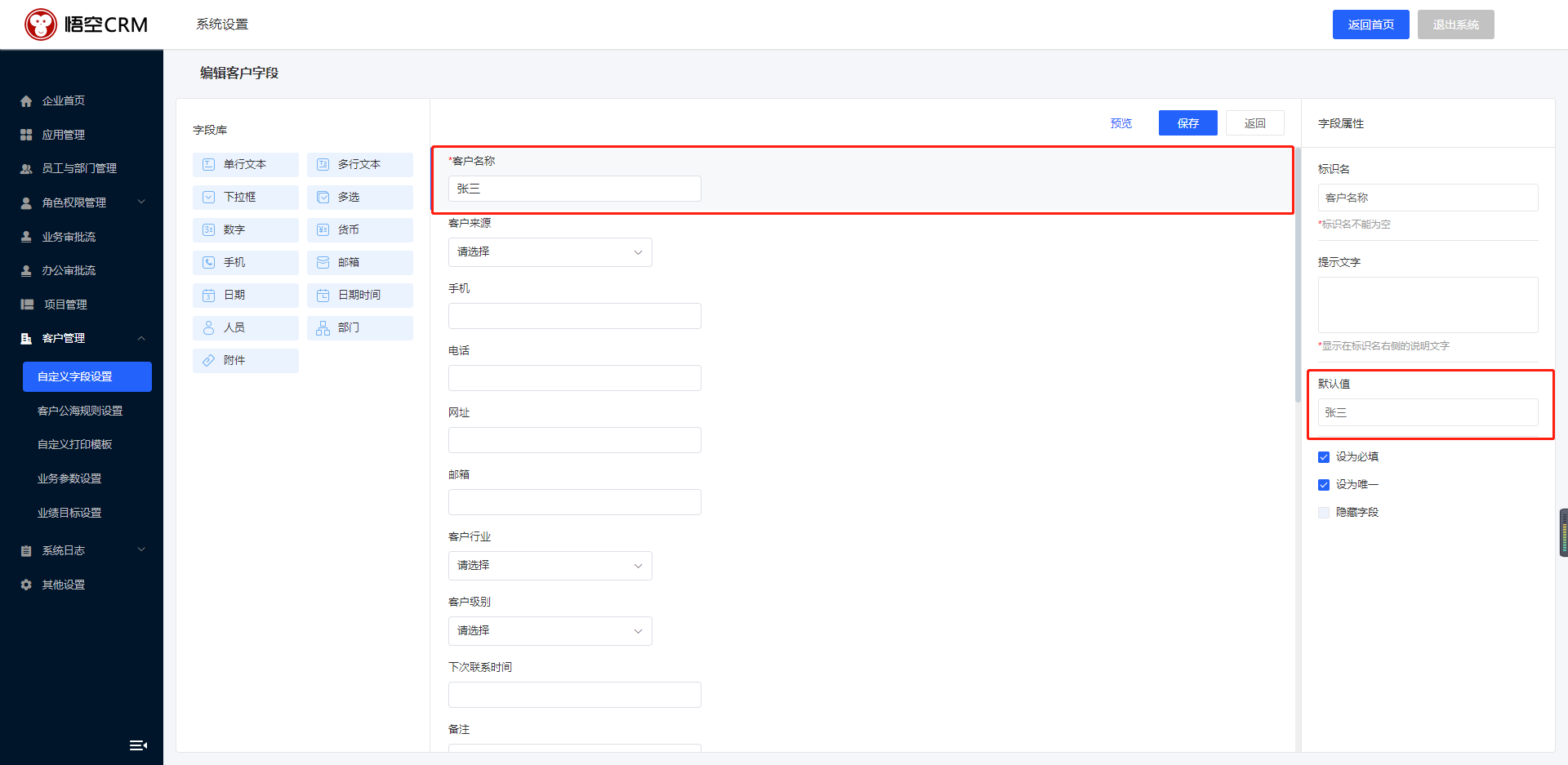This screenshot has height=765, width=1568.
Task: Click the 退出系统 button
Action: coord(1456,24)
